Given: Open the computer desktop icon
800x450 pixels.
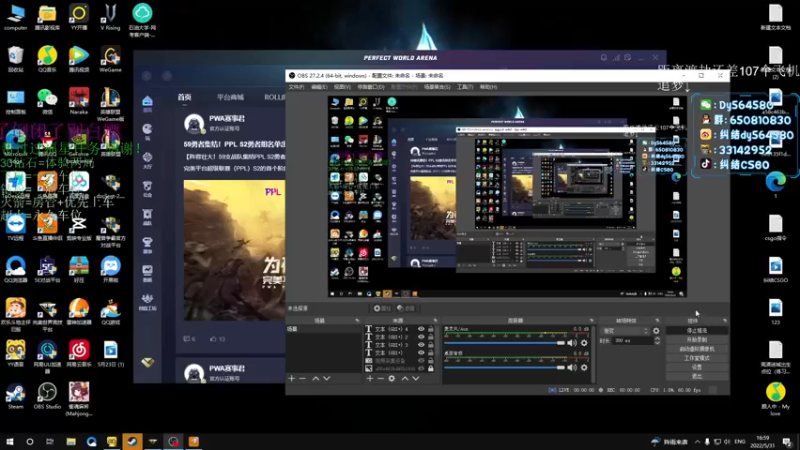Looking at the screenshot, I should [x=15, y=17].
